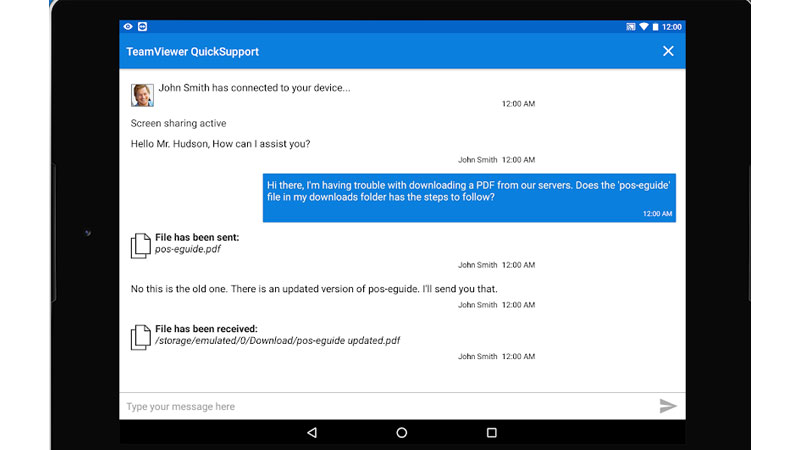Select the 'TeamViewer QuickSupport' title
800x450 pixels.
tap(192, 52)
